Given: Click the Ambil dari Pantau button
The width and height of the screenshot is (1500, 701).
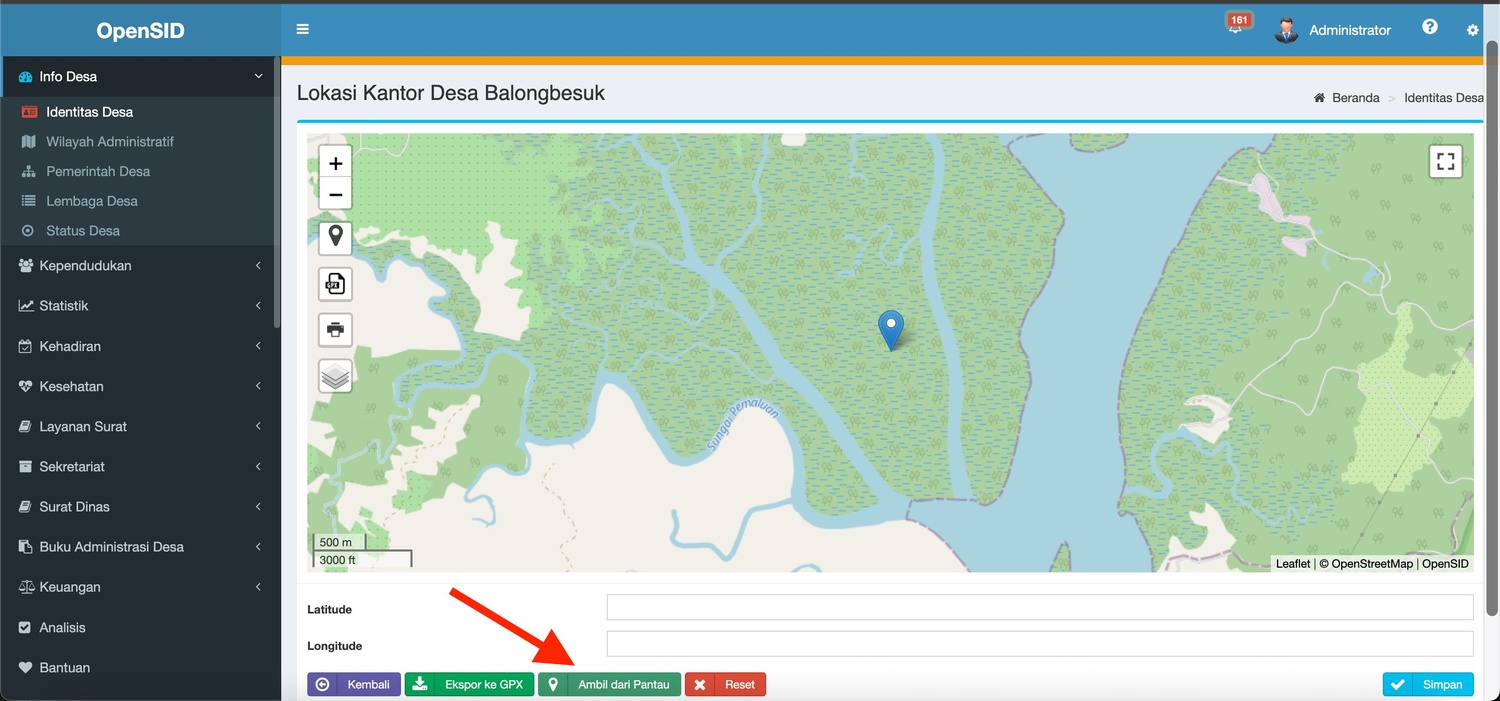Looking at the screenshot, I should [x=610, y=685].
